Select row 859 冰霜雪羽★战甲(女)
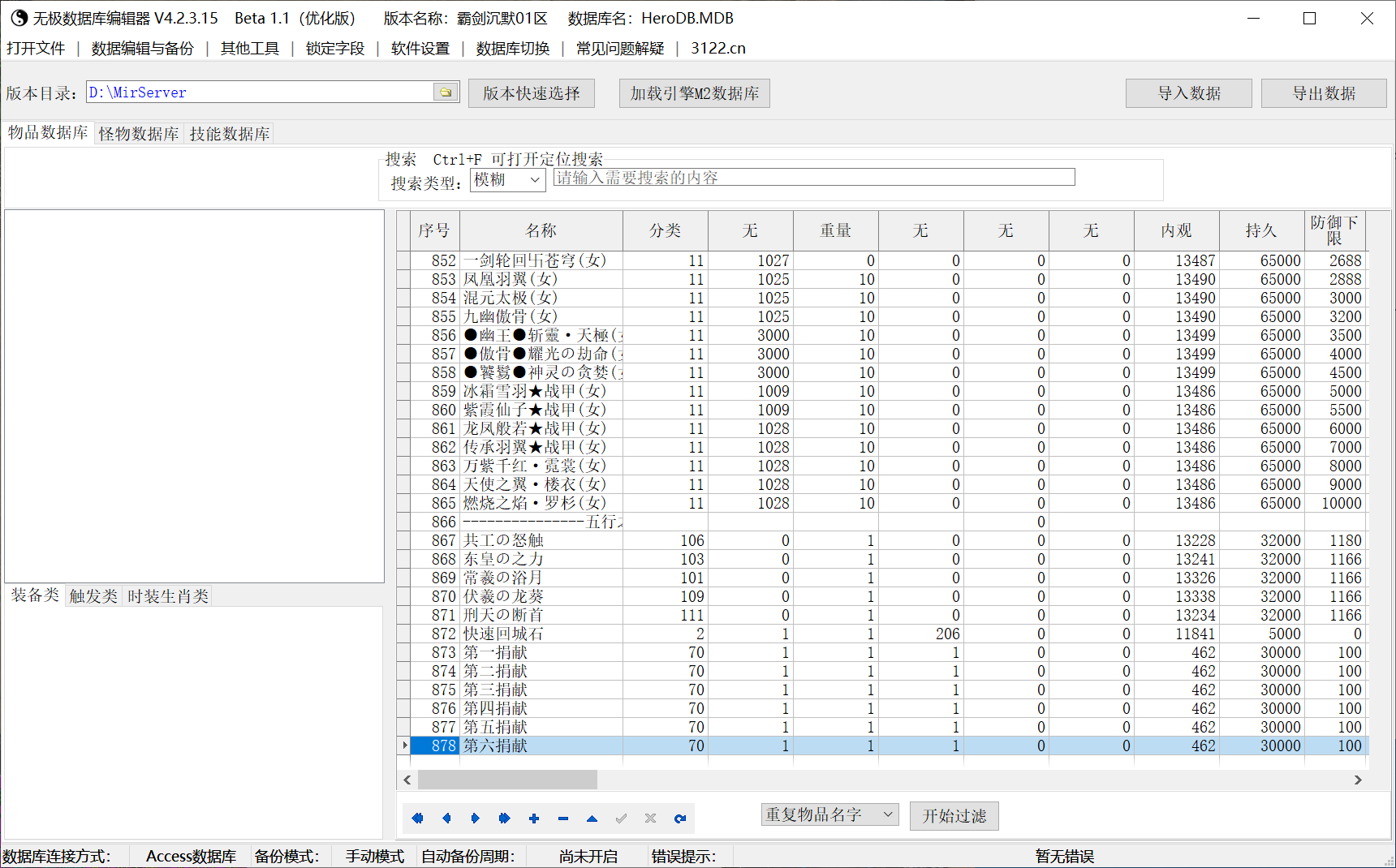Viewport: 1396px width, 868px height. click(x=882, y=391)
